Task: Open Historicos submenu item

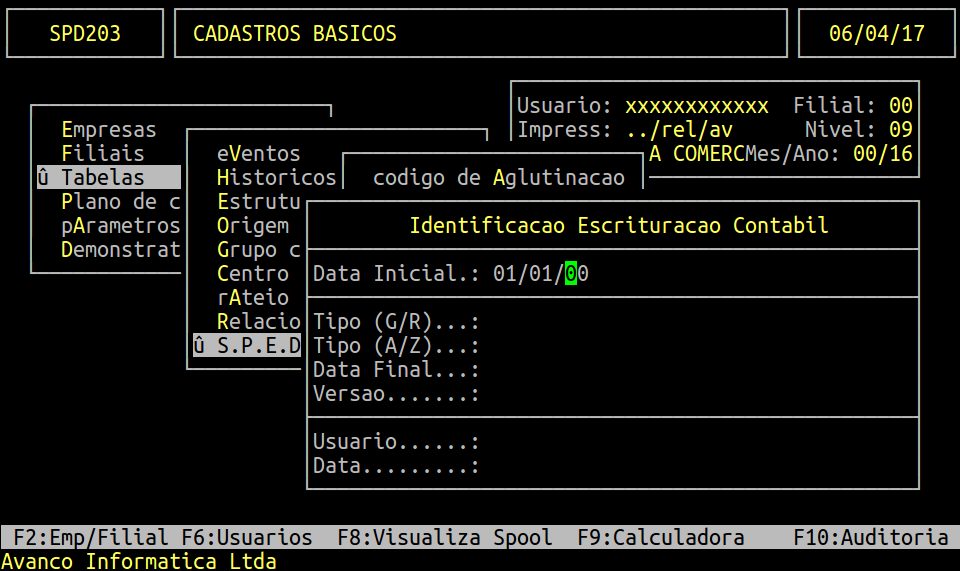Action: pos(276,178)
